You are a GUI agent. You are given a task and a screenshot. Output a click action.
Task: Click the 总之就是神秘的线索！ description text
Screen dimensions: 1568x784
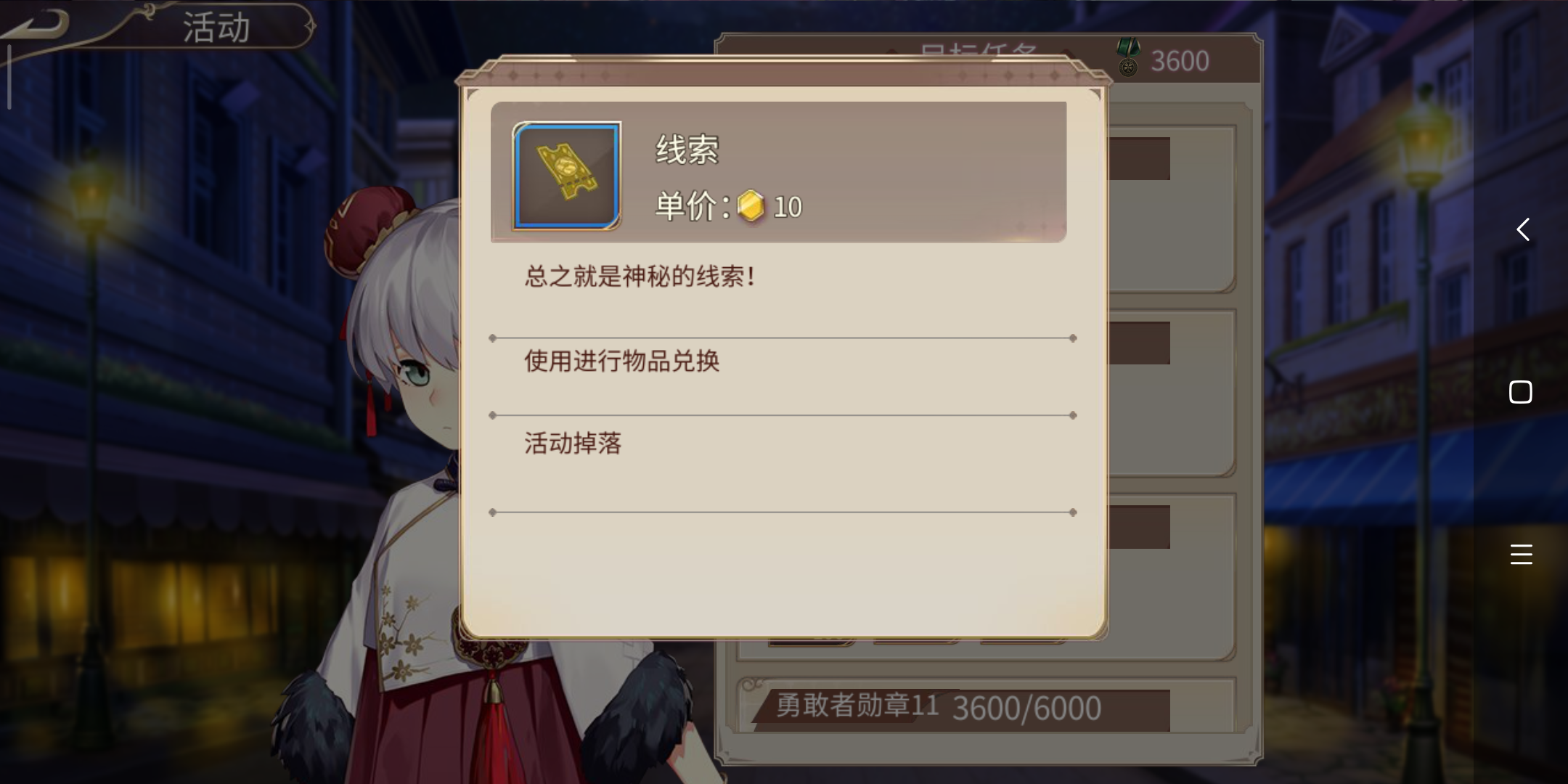[640, 276]
